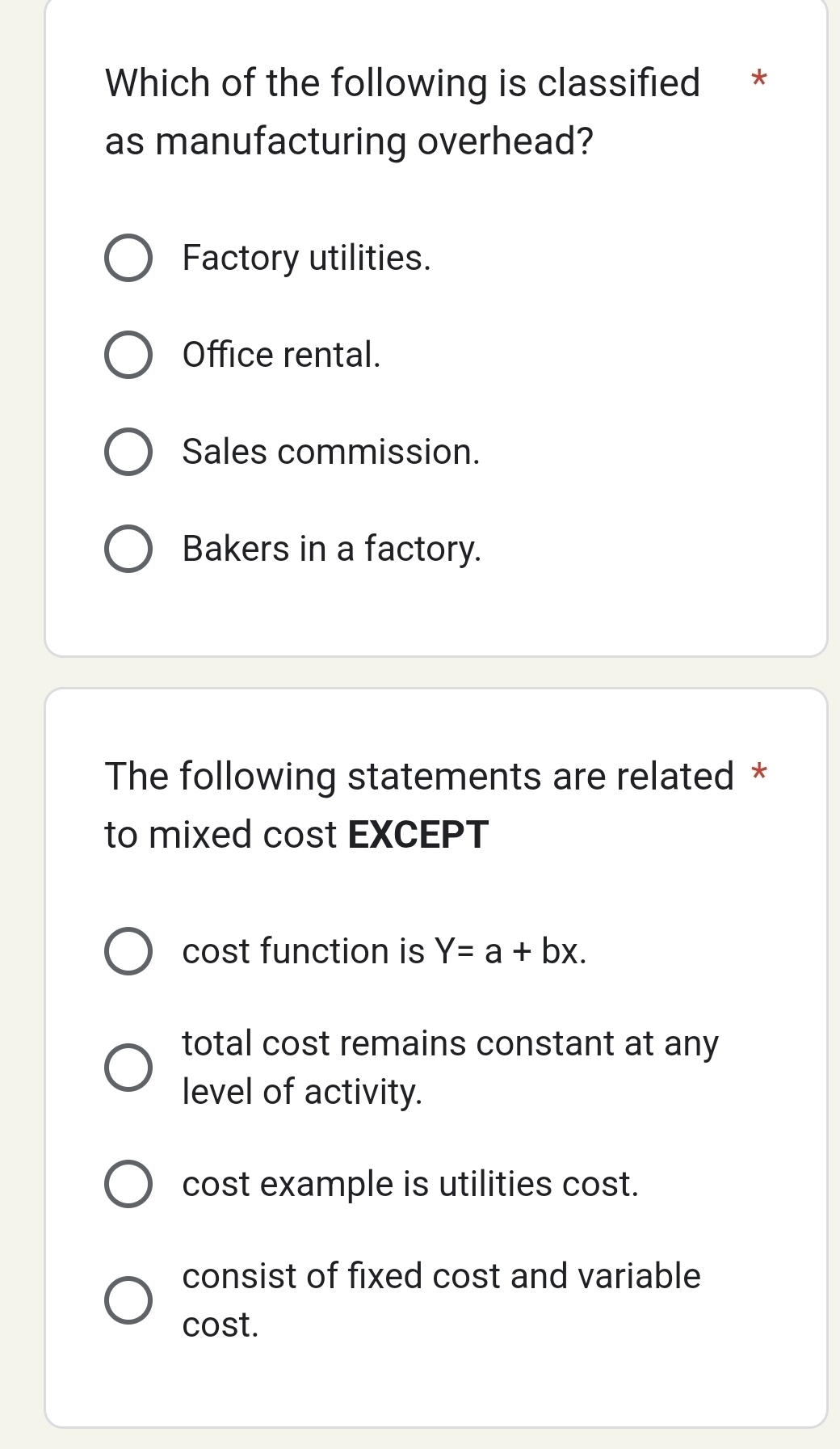The image size is (840, 1449).
Task: Click the mixed cost EXCEPT question title
Action: [x=418, y=805]
